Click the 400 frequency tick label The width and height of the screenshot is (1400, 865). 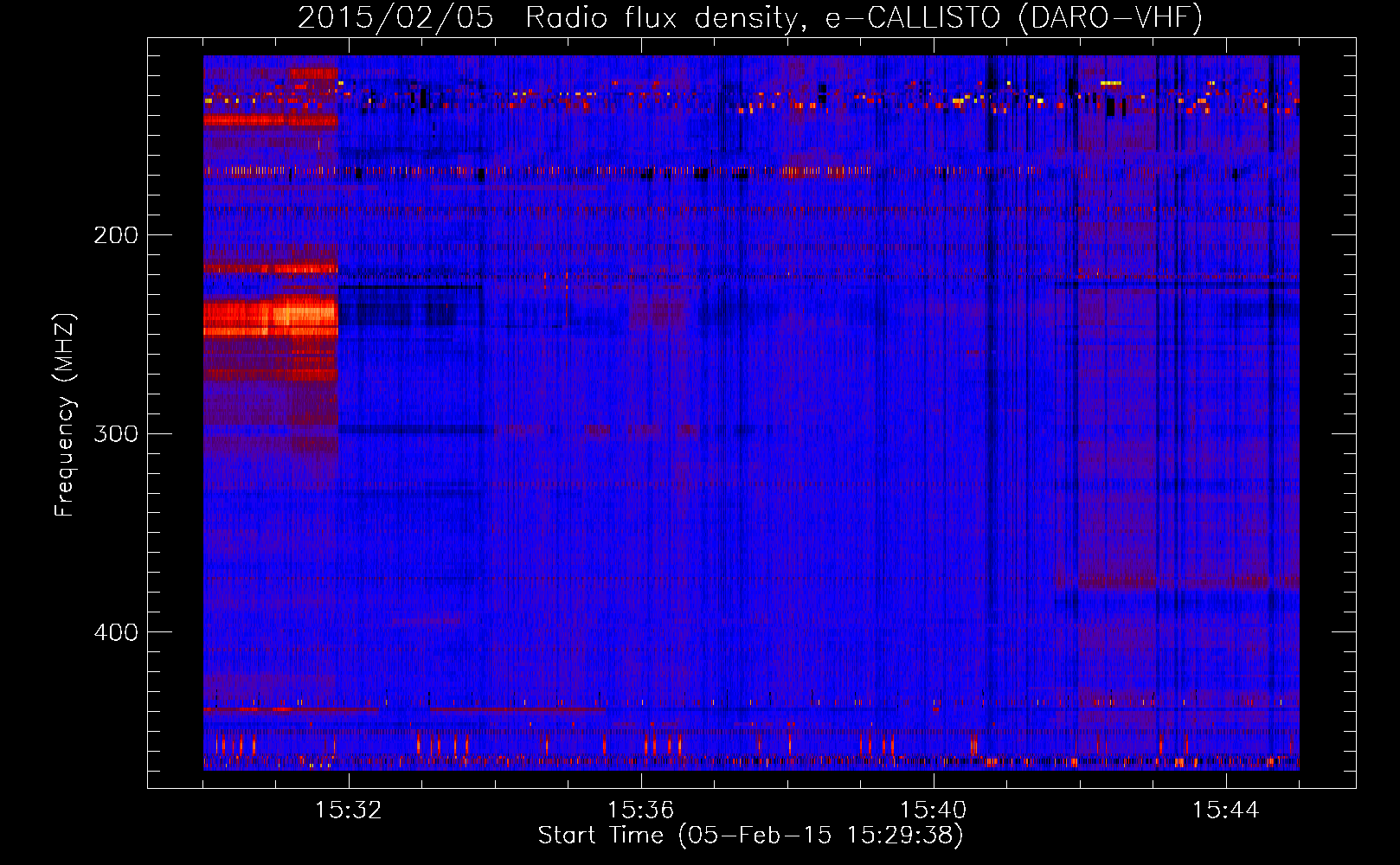pos(116,632)
